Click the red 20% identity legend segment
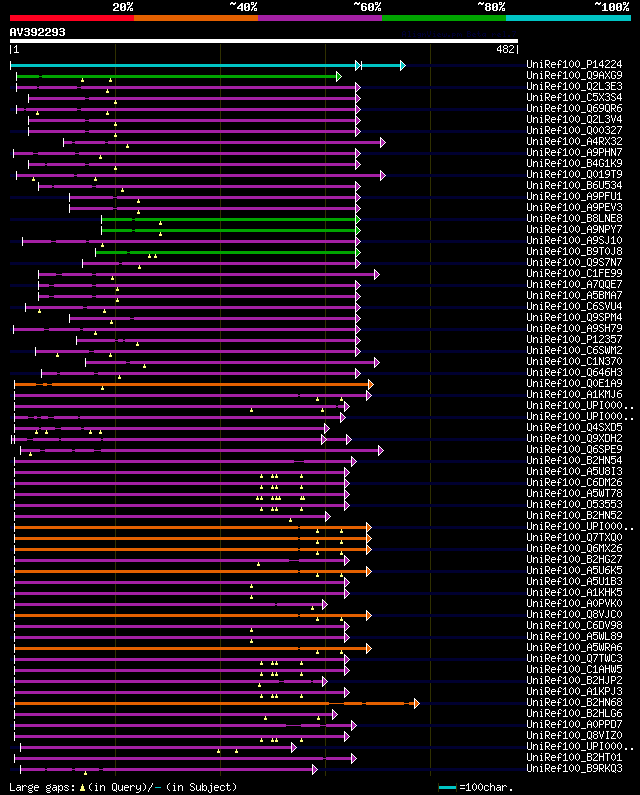The height and width of the screenshot is (795, 640). tap(72, 18)
